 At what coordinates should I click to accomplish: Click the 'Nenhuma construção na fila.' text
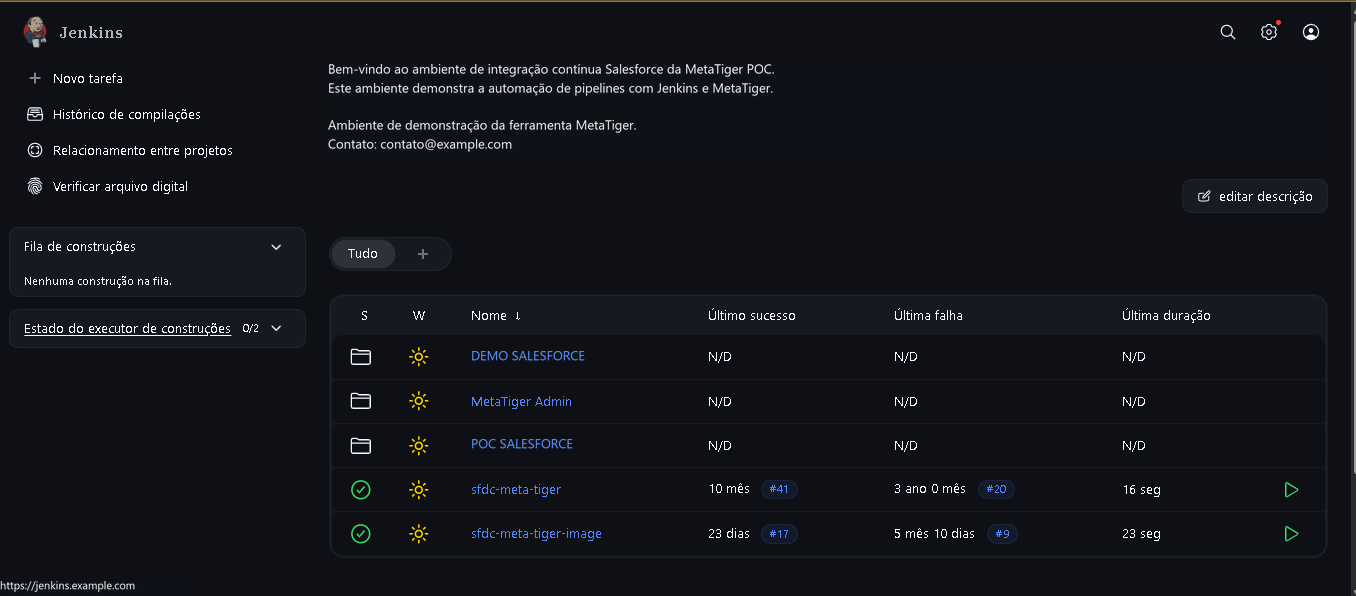(98, 281)
